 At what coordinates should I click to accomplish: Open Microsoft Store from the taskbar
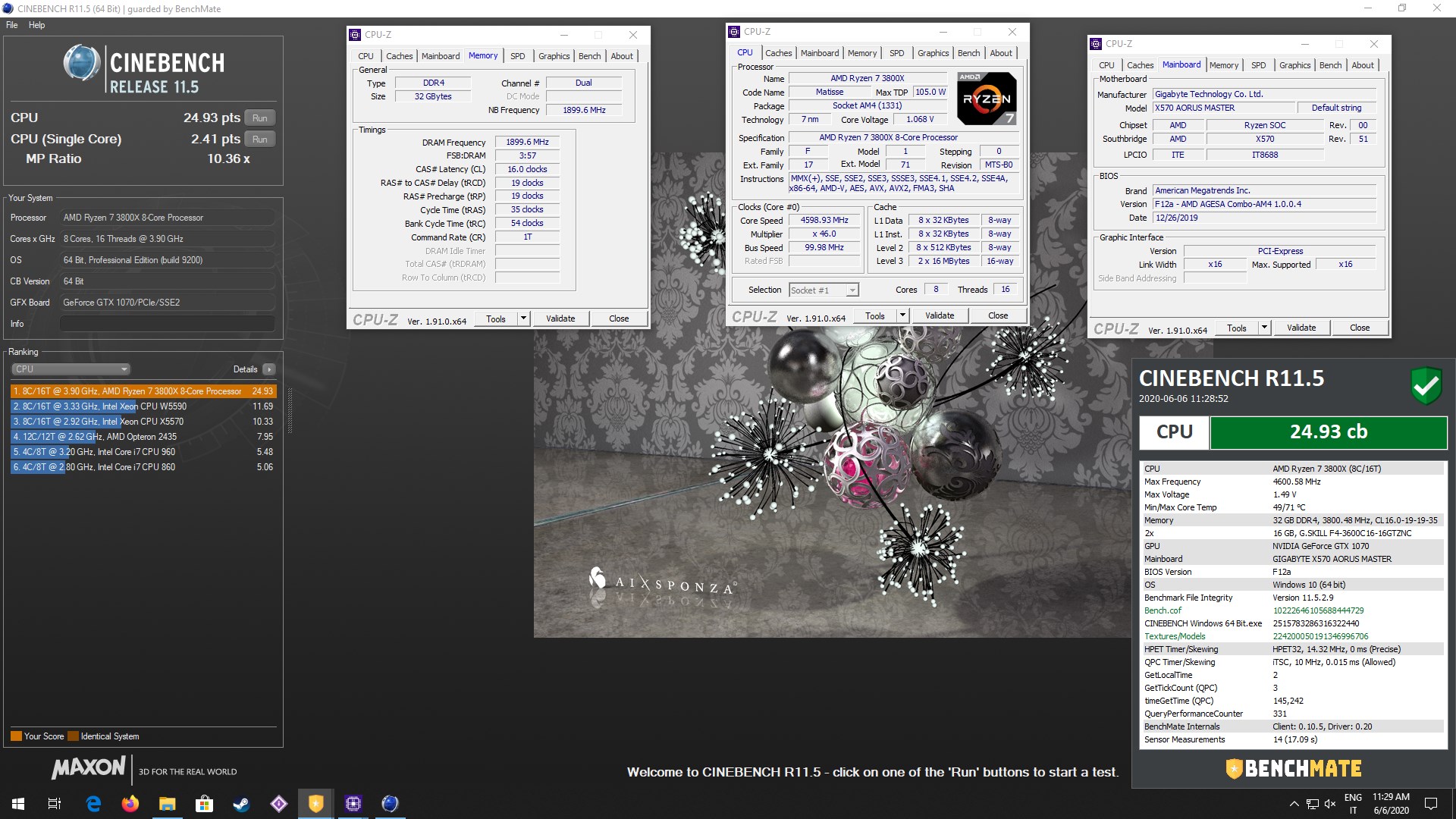[x=204, y=804]
